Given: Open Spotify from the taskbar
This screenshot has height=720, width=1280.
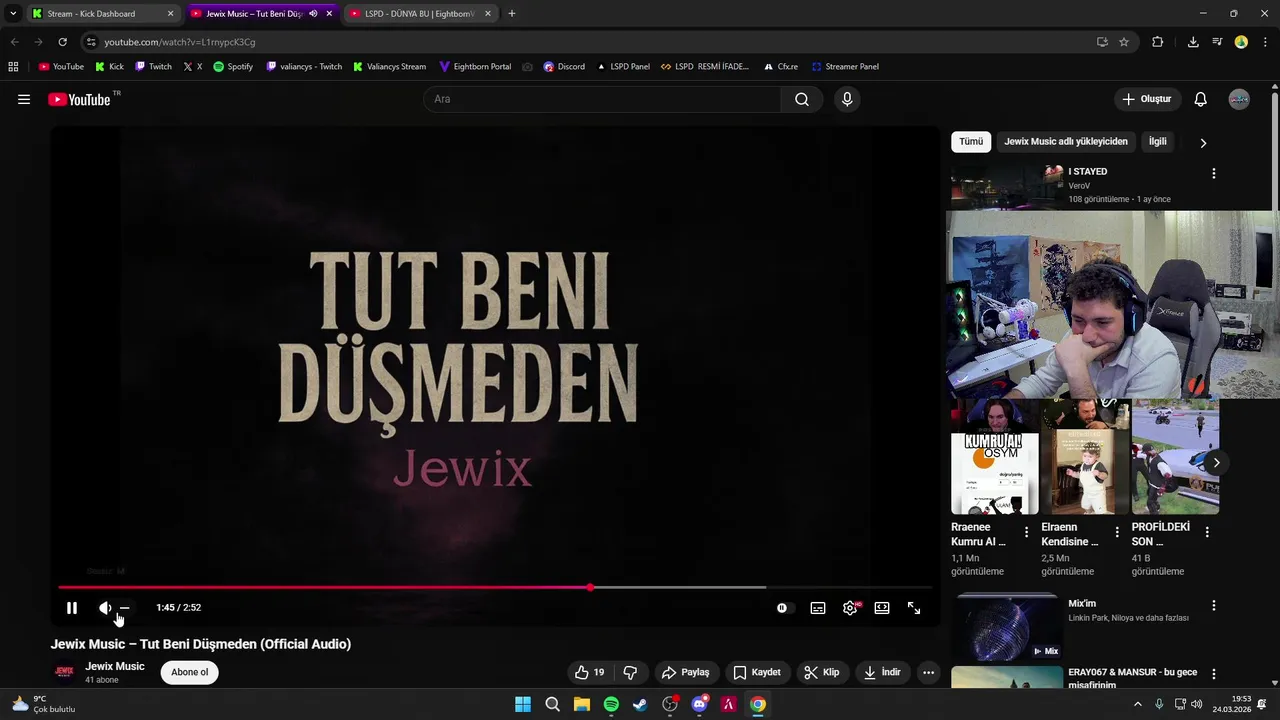Looking at the screenshot, I should [611, 704].
